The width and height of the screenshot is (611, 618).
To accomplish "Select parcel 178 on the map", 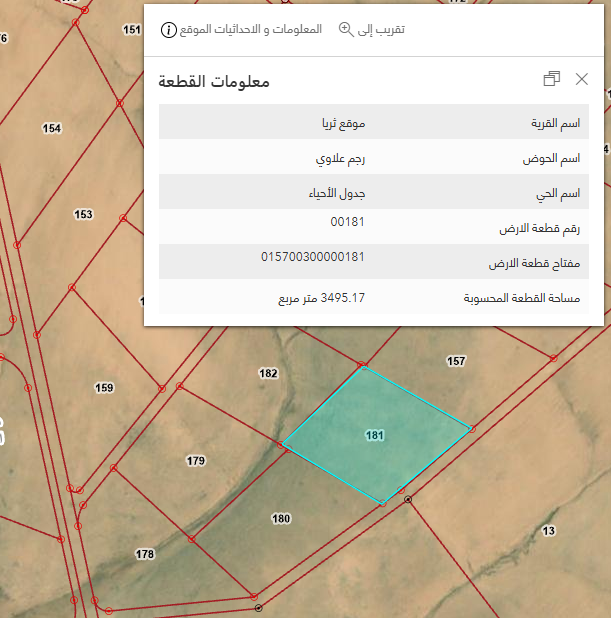I will [145, 554].
